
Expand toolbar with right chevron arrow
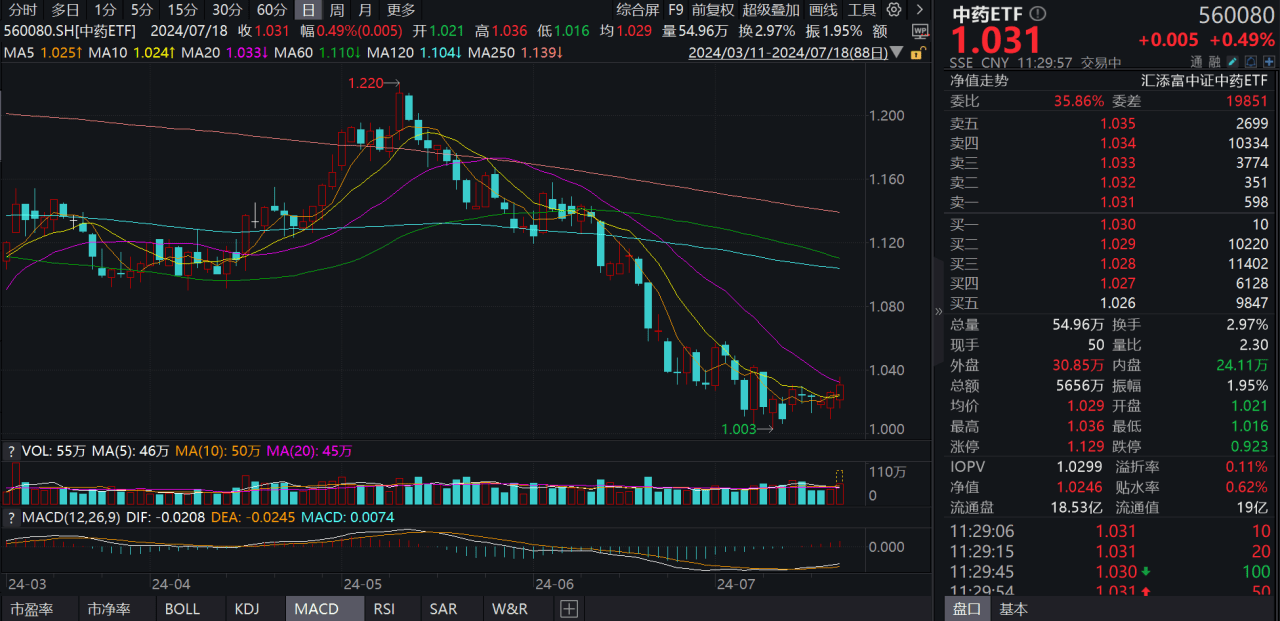(920, 9)
